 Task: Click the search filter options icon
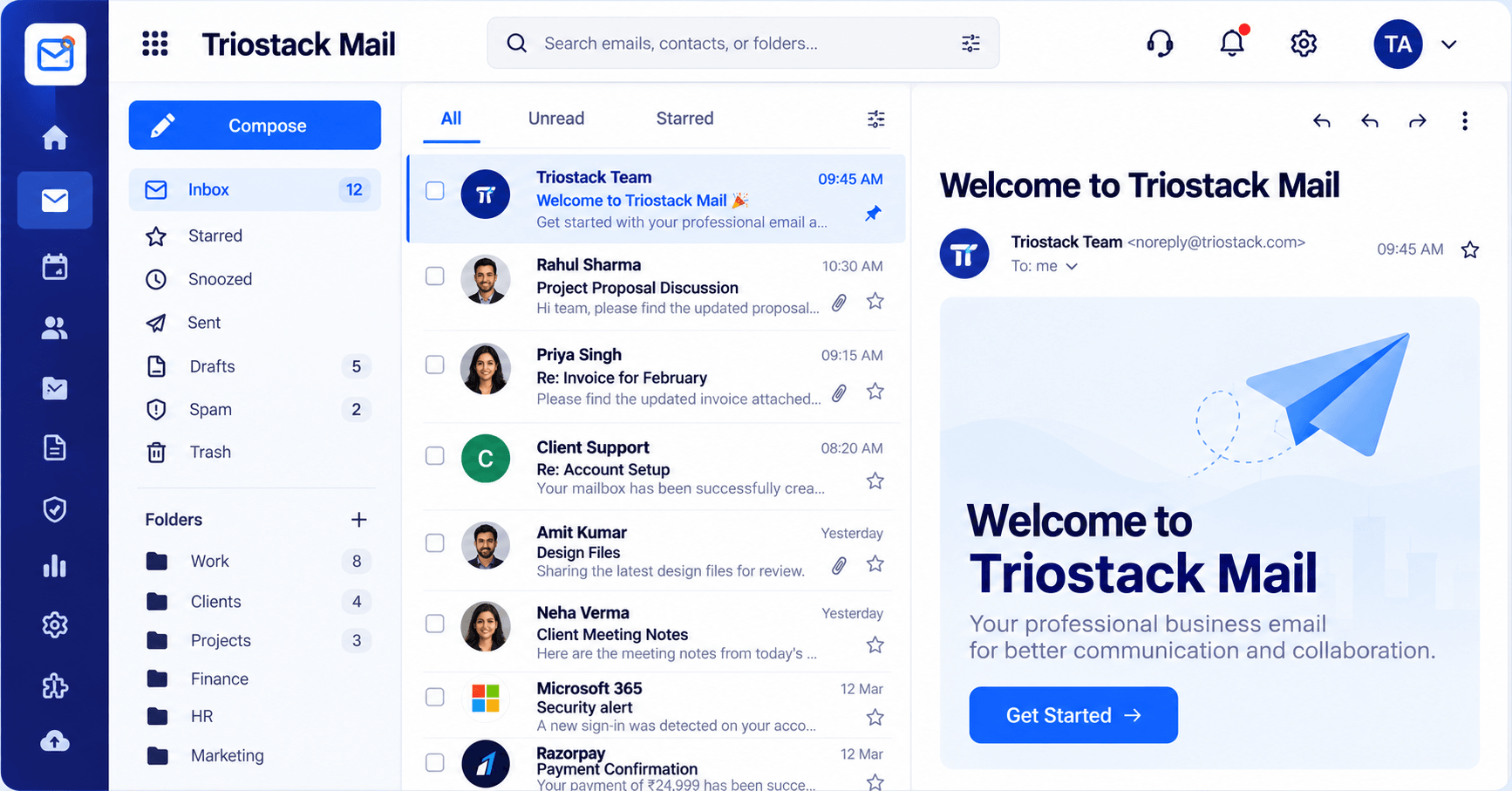coord(971,44)
